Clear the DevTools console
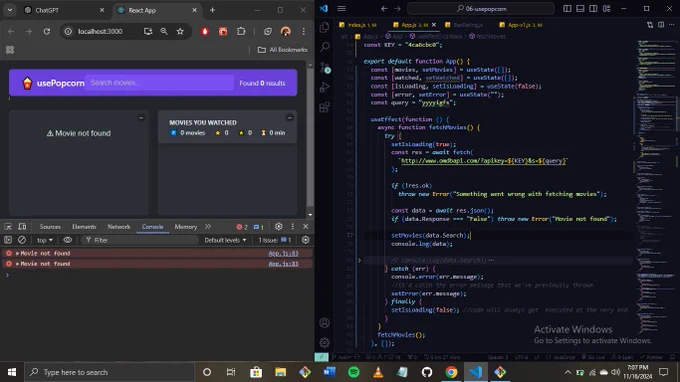Viewport: 680px width, 382px height. (x=22, y=240)
